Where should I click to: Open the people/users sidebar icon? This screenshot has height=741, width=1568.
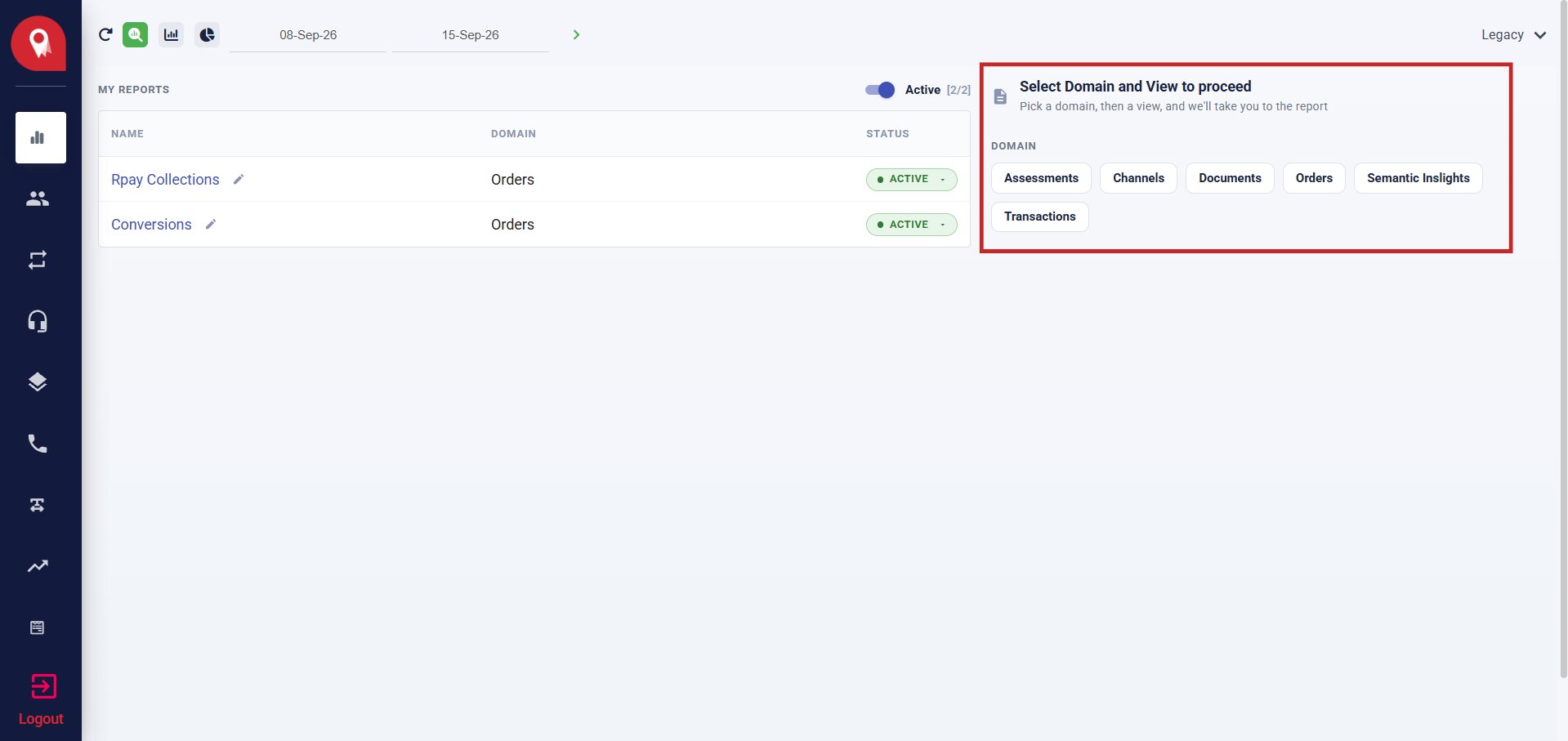click(38, 199)
